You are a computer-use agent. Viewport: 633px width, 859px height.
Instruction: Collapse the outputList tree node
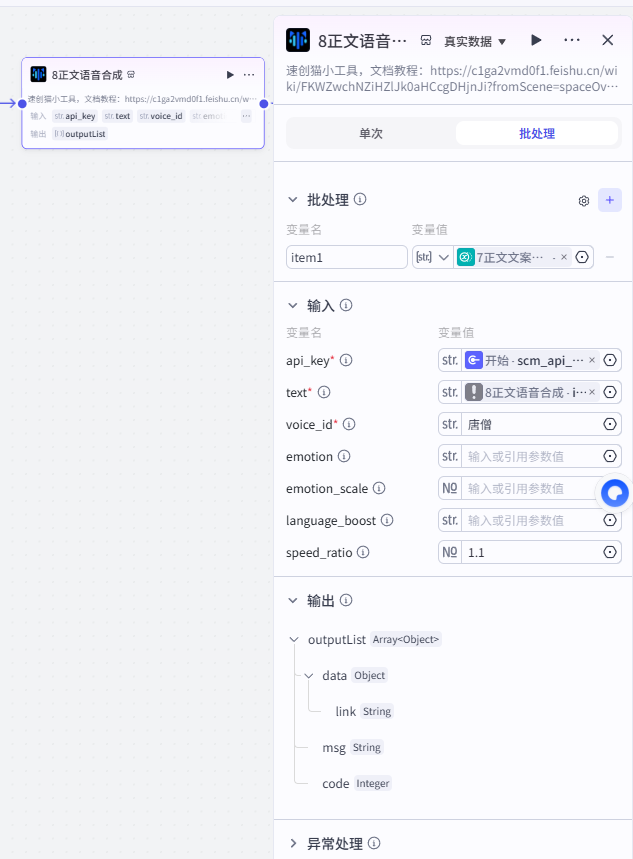294,639
